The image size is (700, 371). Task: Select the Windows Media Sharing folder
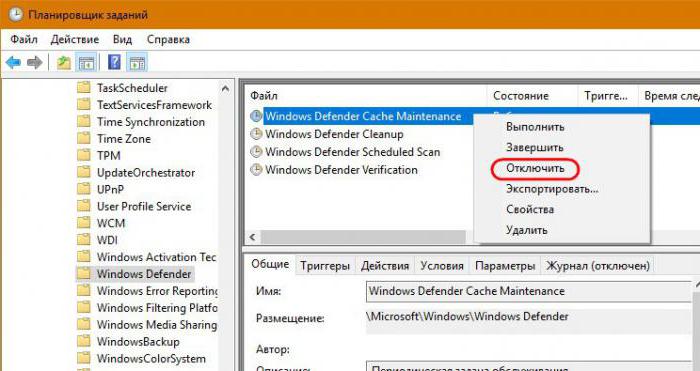(157, 325)
